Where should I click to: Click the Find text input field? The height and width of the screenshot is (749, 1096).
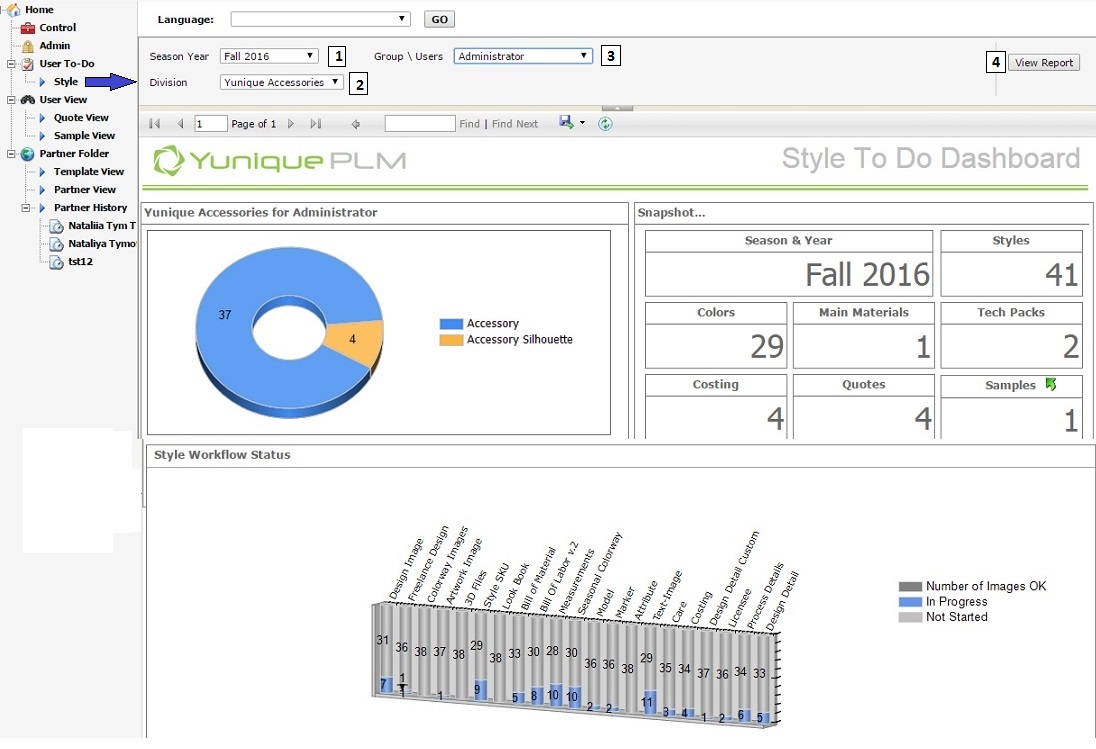point(419,124)
